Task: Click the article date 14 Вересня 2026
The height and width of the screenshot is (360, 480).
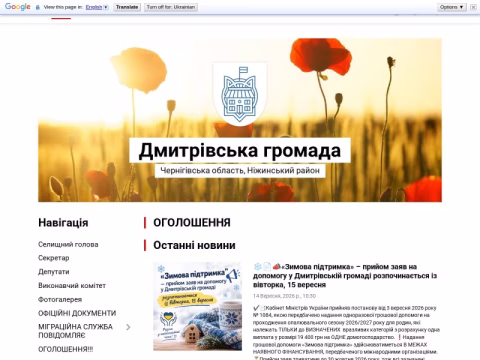Action: click(284, 296)
